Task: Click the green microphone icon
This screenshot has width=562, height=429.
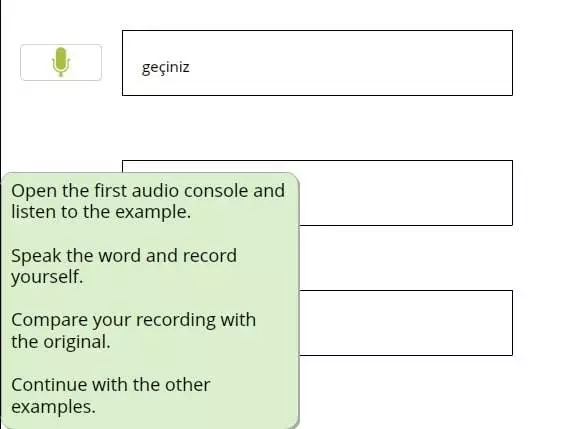Action: (61, 62)
